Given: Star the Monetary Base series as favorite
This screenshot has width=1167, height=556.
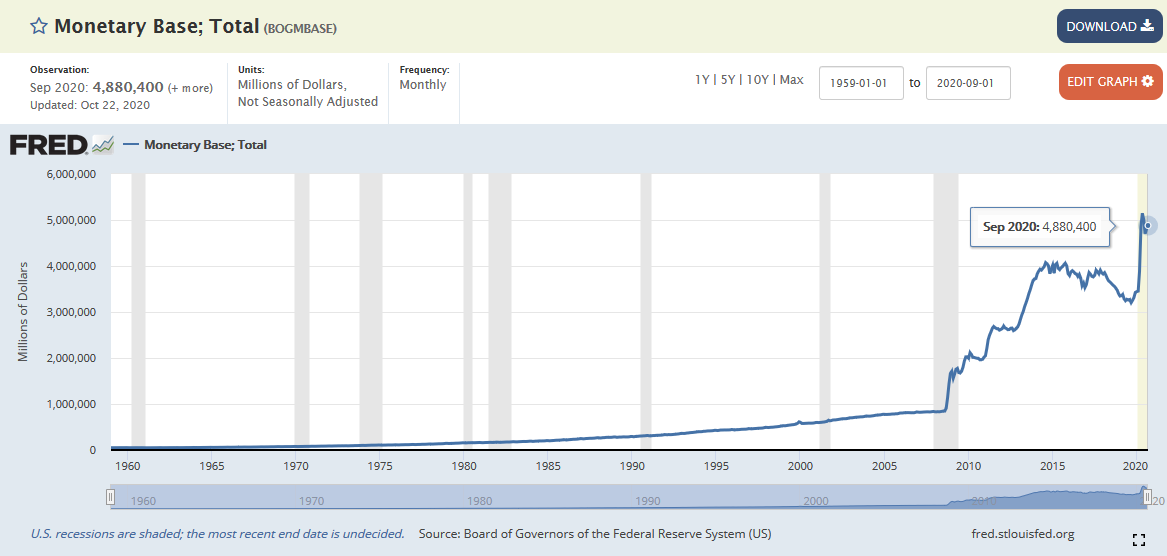Looking at the screenshot, I should [38, 27].
